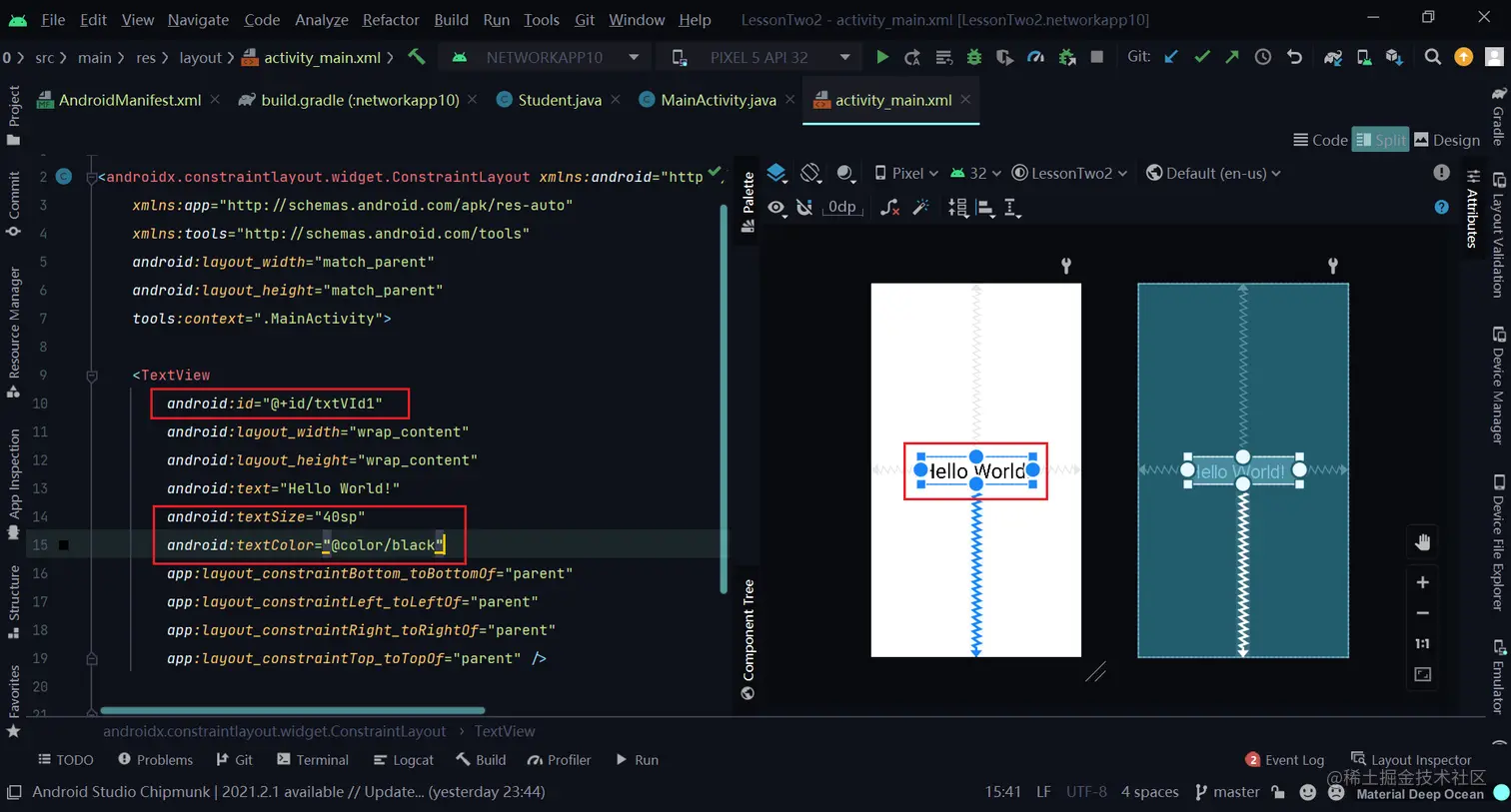
Task: Select the pan hand tool
Action: pyautogui.click(x=1423, y=542)
